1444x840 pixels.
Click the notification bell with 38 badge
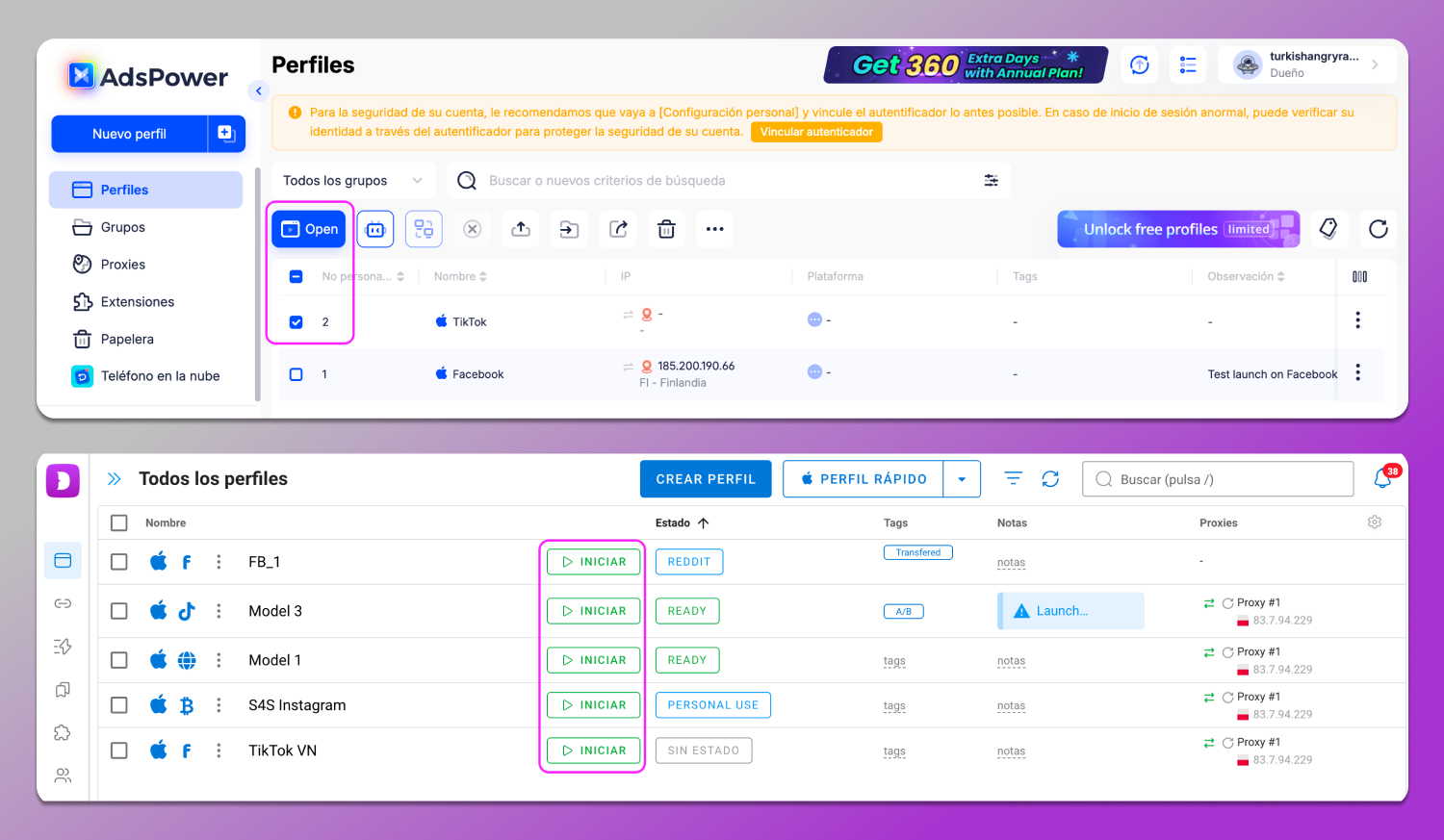pyautogui.click(x=1383, y=478)
